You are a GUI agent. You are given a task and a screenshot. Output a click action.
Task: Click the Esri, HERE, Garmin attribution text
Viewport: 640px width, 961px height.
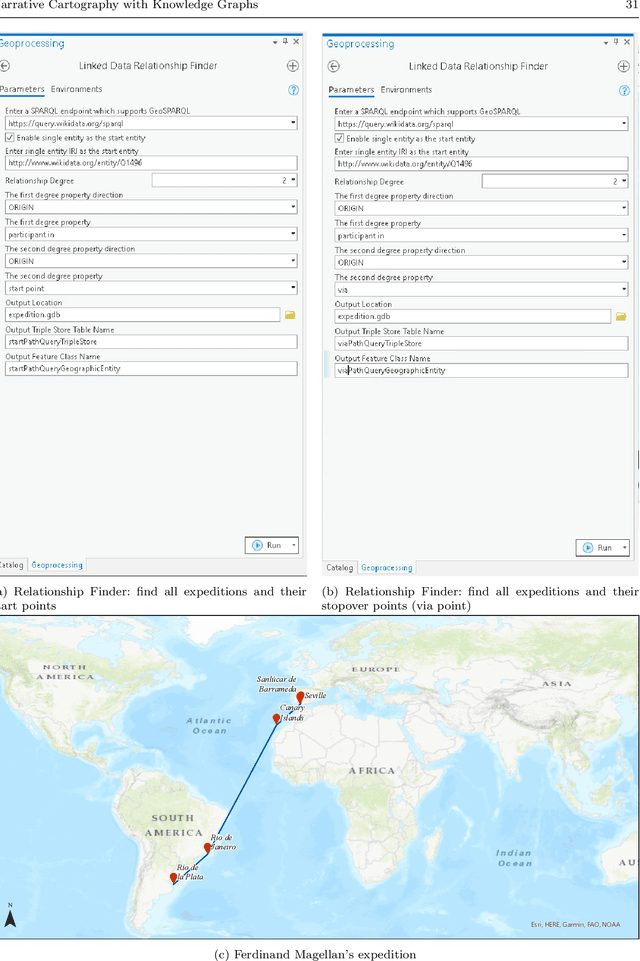[x=575, y=924]
